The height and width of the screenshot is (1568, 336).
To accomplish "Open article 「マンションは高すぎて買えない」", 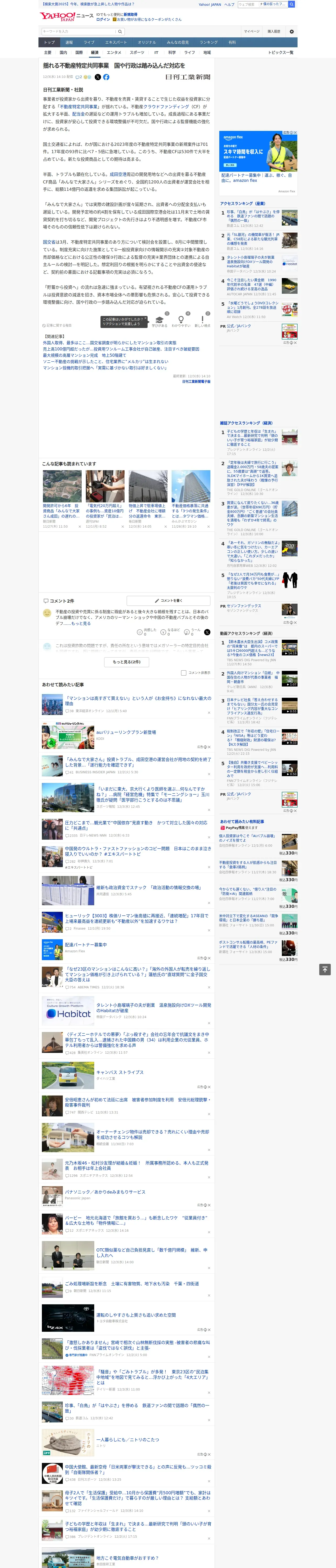I will (x=138, y=701).
